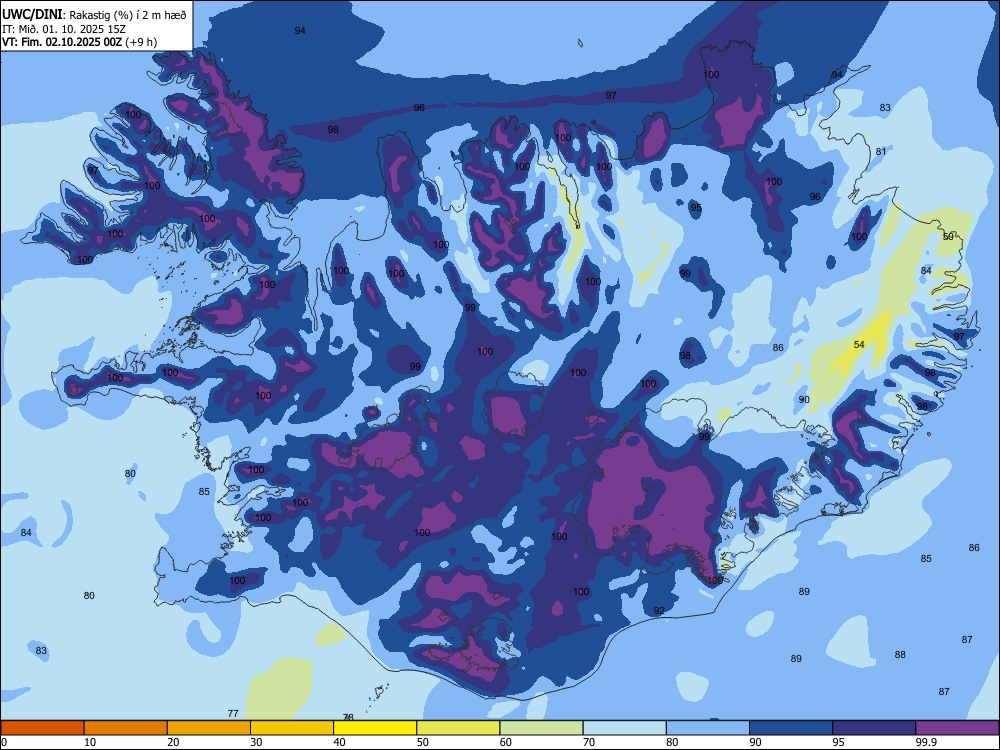Click the light green 60-70 legend swatch
The width and height of the screenshot is (1000, 750).
coord(541,728)
